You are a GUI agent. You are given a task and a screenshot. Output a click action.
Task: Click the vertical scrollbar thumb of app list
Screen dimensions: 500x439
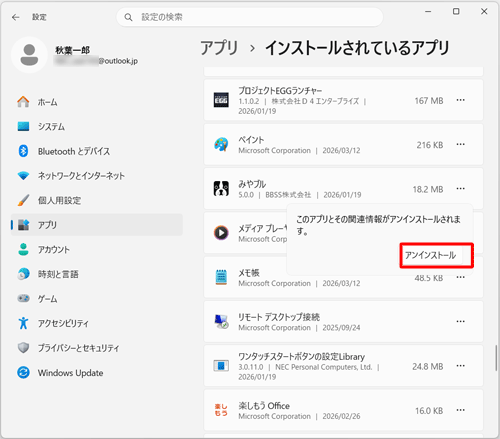496,358
